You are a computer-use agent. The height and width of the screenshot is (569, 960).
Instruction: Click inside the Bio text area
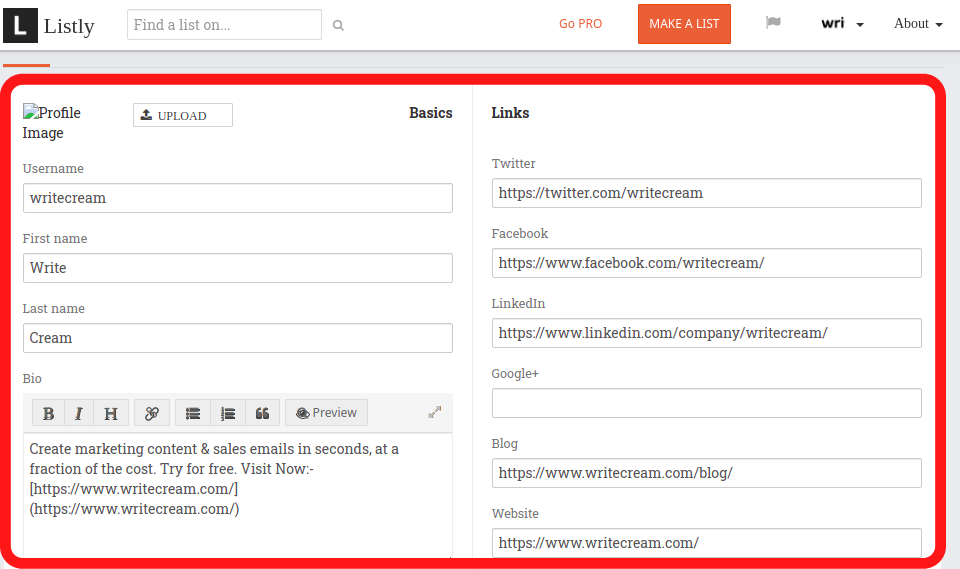point(238,495)
